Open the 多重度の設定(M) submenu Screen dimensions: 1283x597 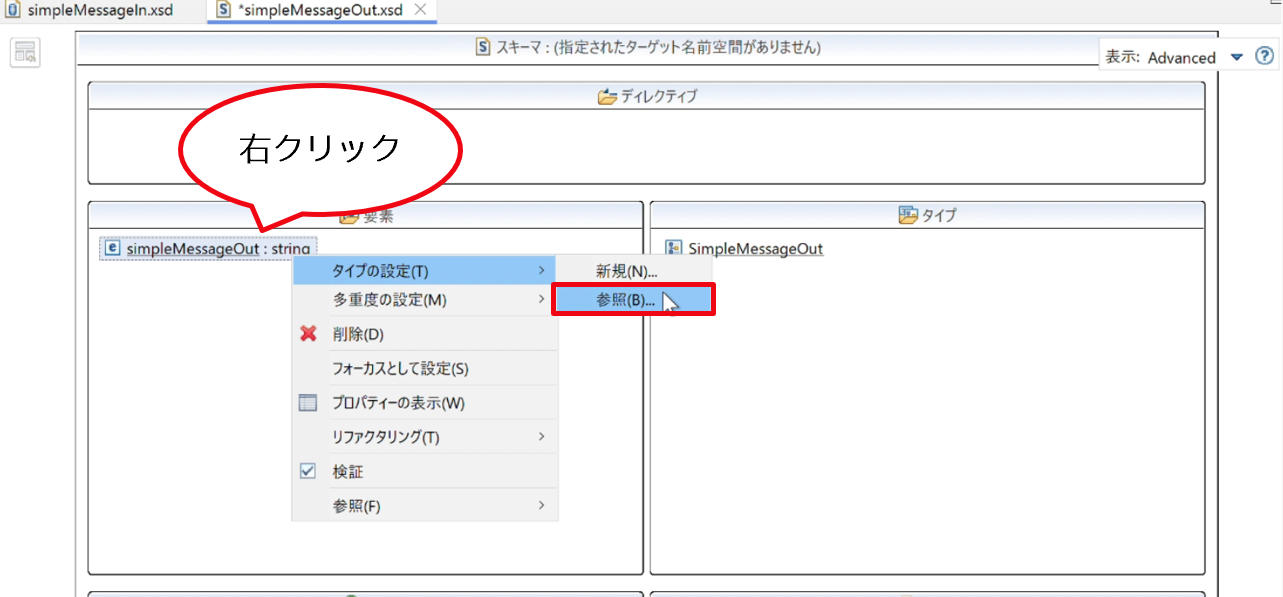[x=424, y=300]
